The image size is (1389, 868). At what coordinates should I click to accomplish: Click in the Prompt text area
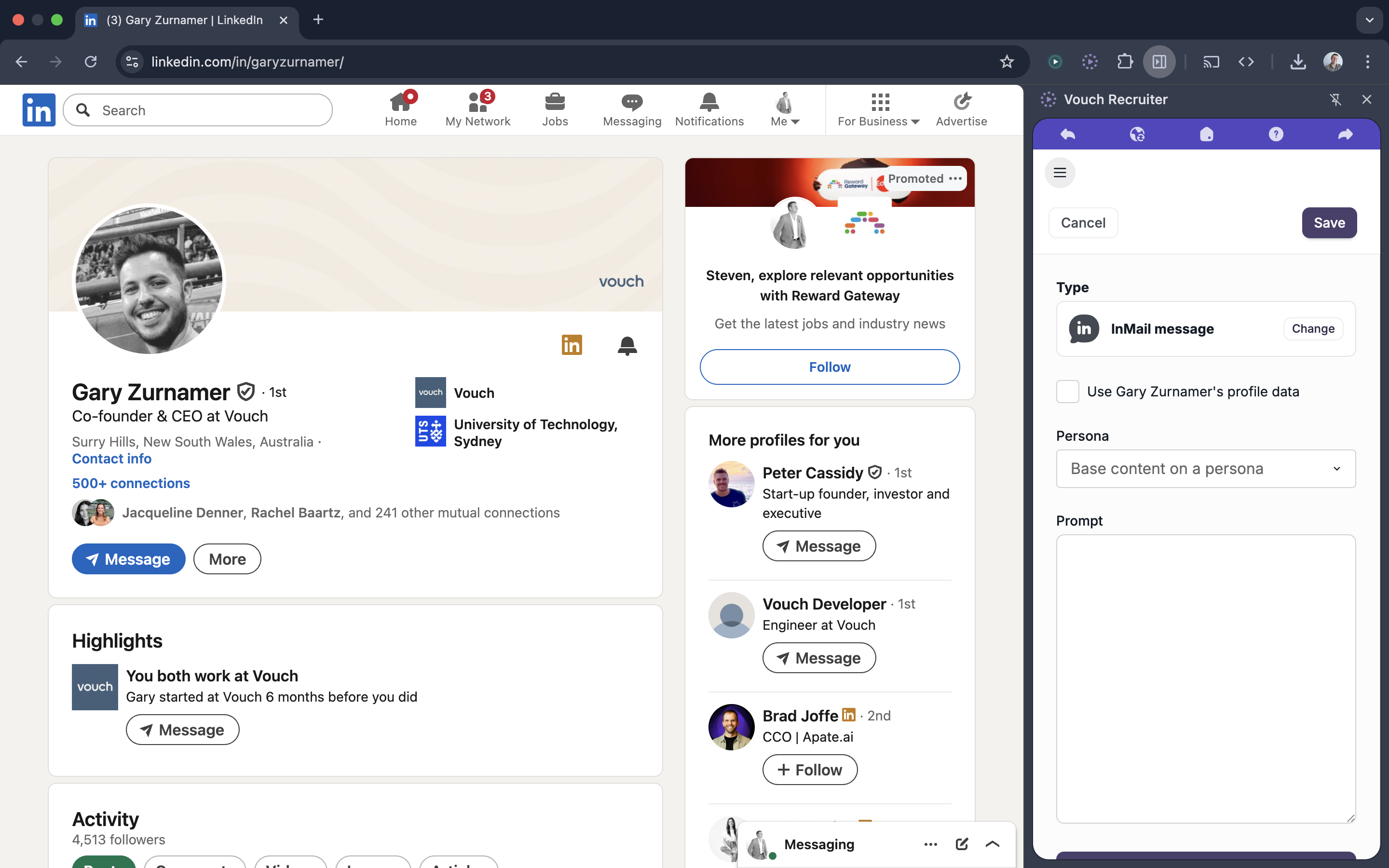pos(1206,678)
